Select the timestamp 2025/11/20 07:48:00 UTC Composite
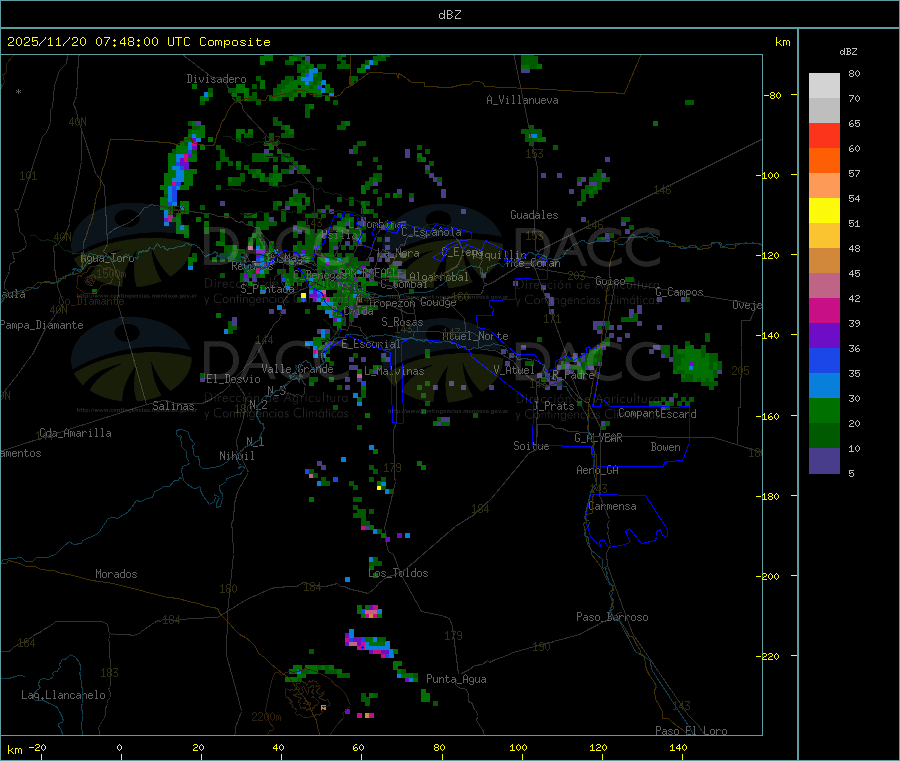Image resolution: width=900 pixels, height=761 pixels. pyautogui.click(x=138, y=42)
